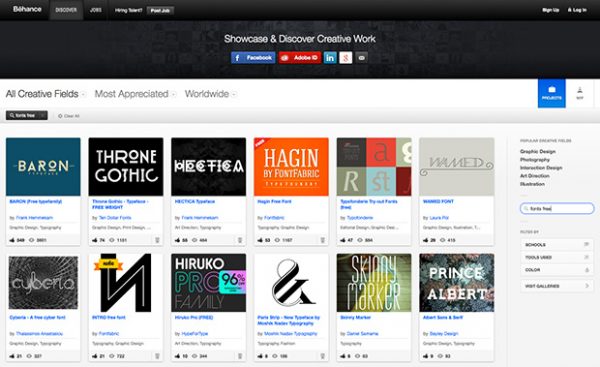Switch to the Discover tab
The image size is (600, 367).
[66, 10]
